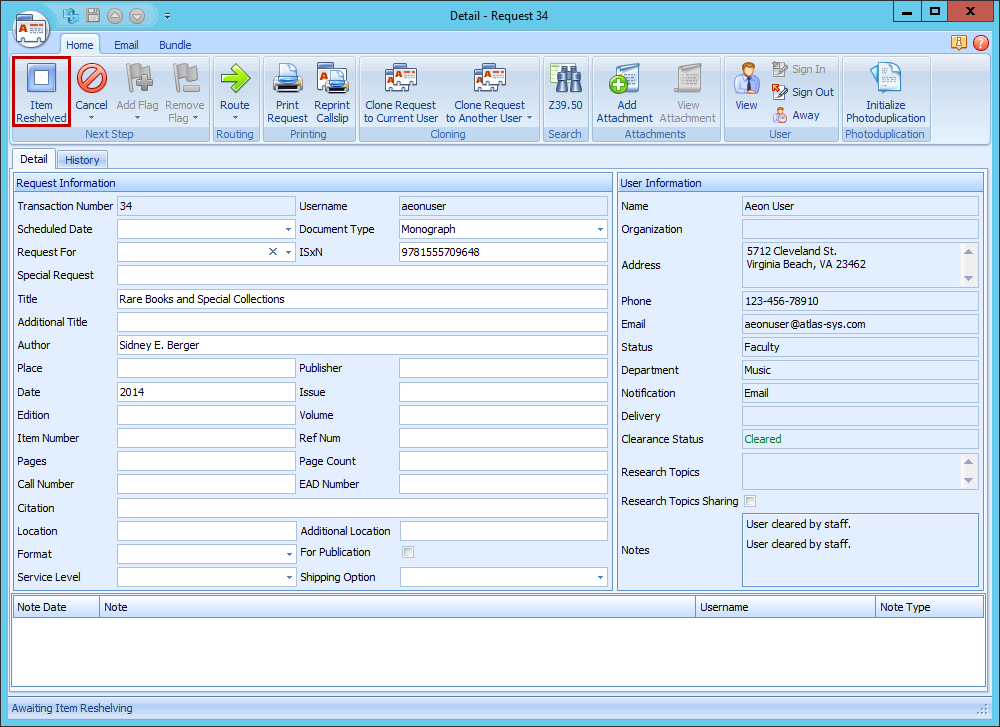Viewport: 1000px width, 727px height.
Task: Open the Document Type dropdown
Action: [598, 229]
